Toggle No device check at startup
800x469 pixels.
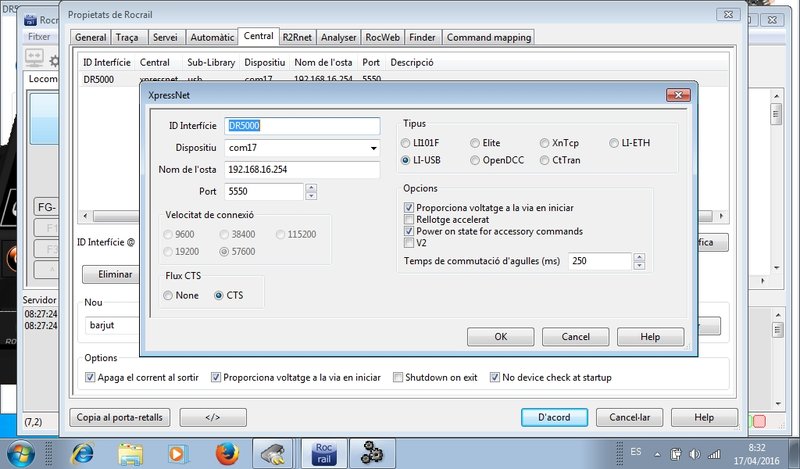tap(494, 378)
